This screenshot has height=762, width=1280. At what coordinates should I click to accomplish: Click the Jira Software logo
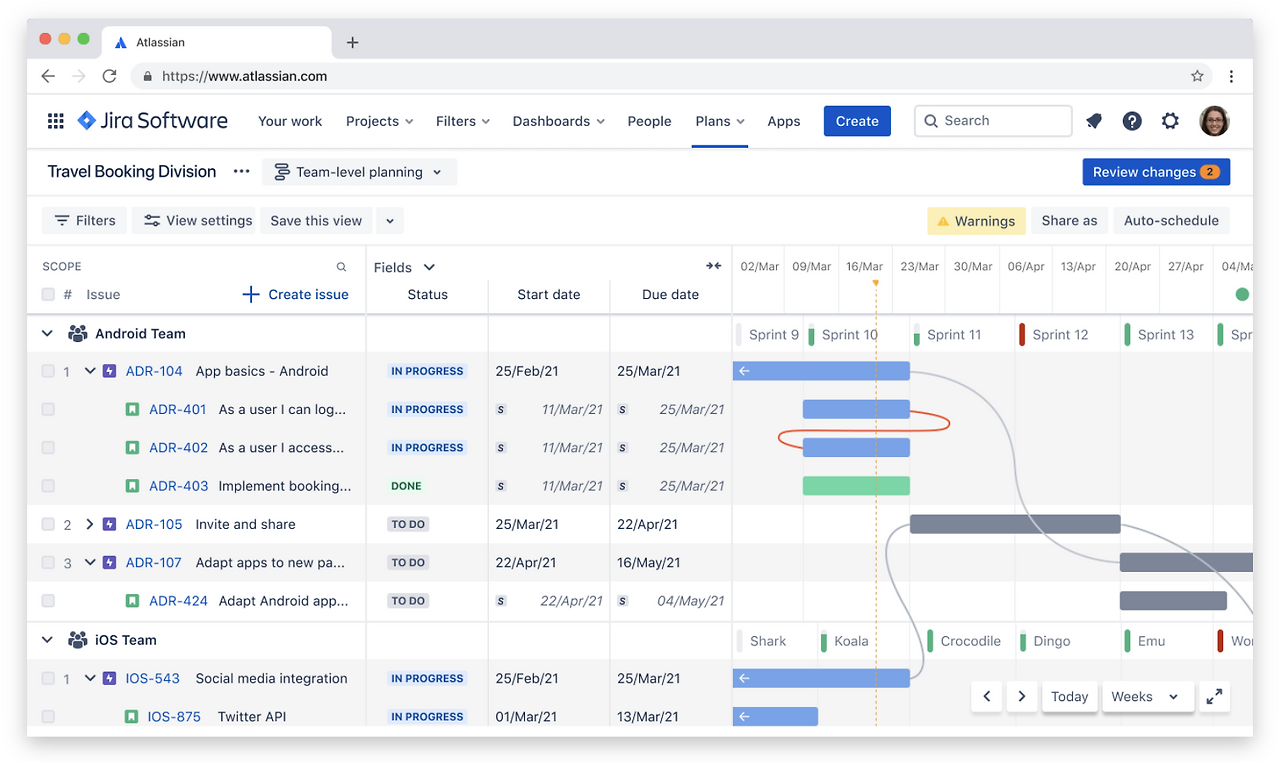pyautogui.click(x=153, y=121)
